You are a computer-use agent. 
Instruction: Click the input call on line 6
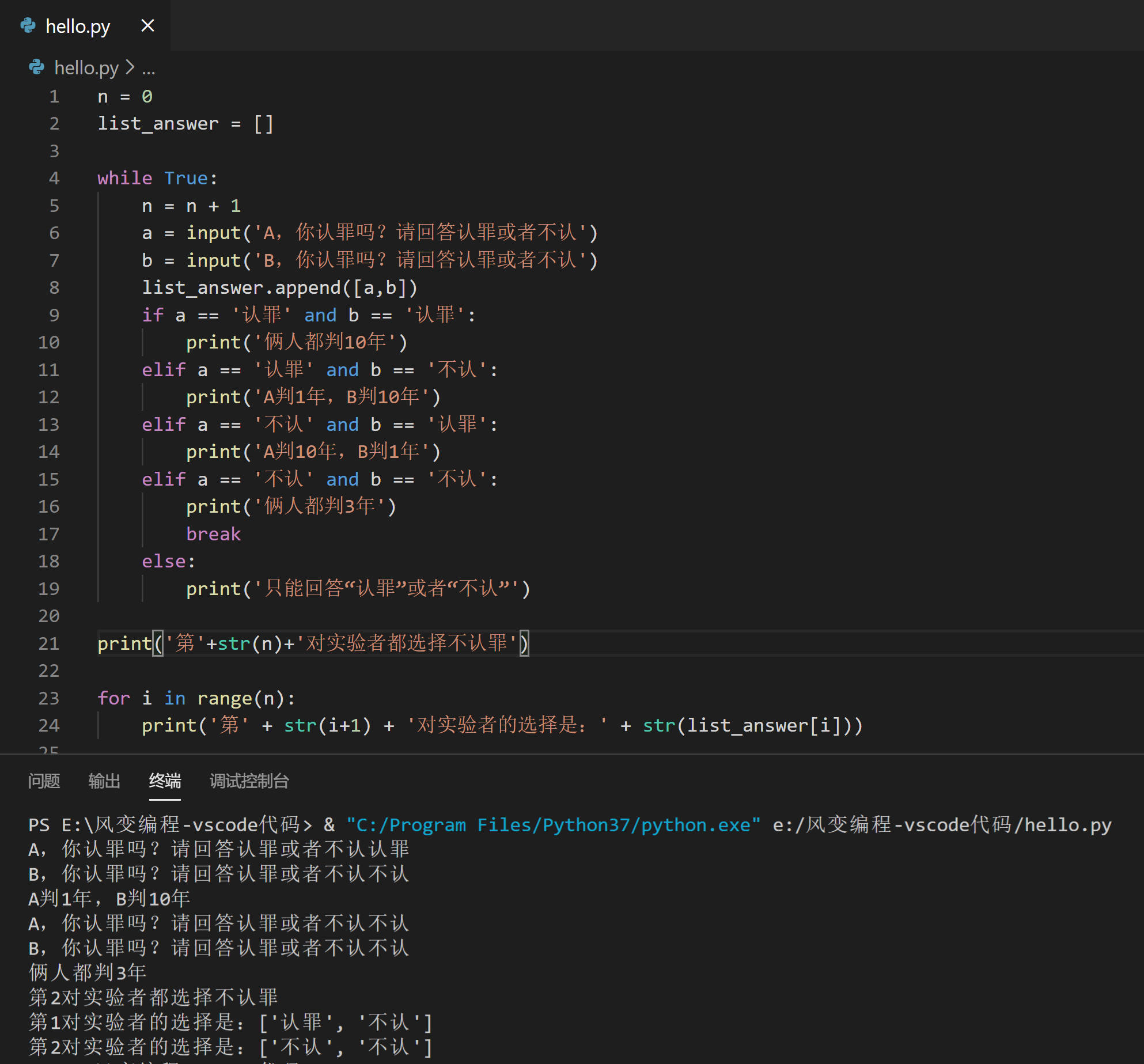(214, 233)
